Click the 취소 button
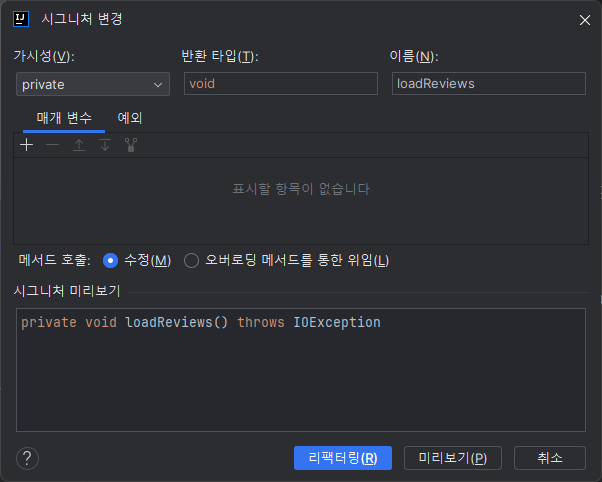Screen dimensions: 602x482 click(550, 458)
